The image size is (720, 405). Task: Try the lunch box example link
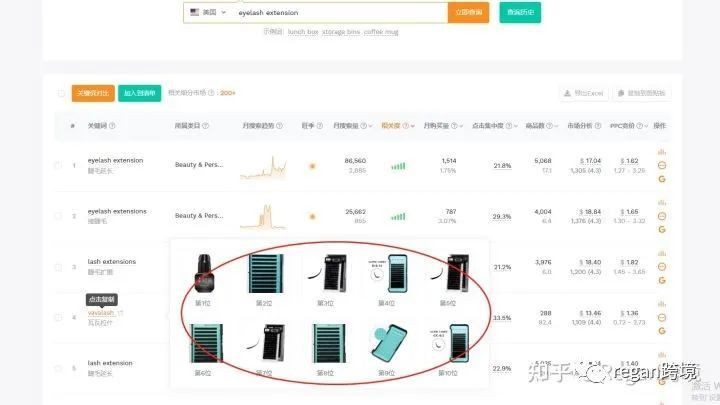point(303,32)
